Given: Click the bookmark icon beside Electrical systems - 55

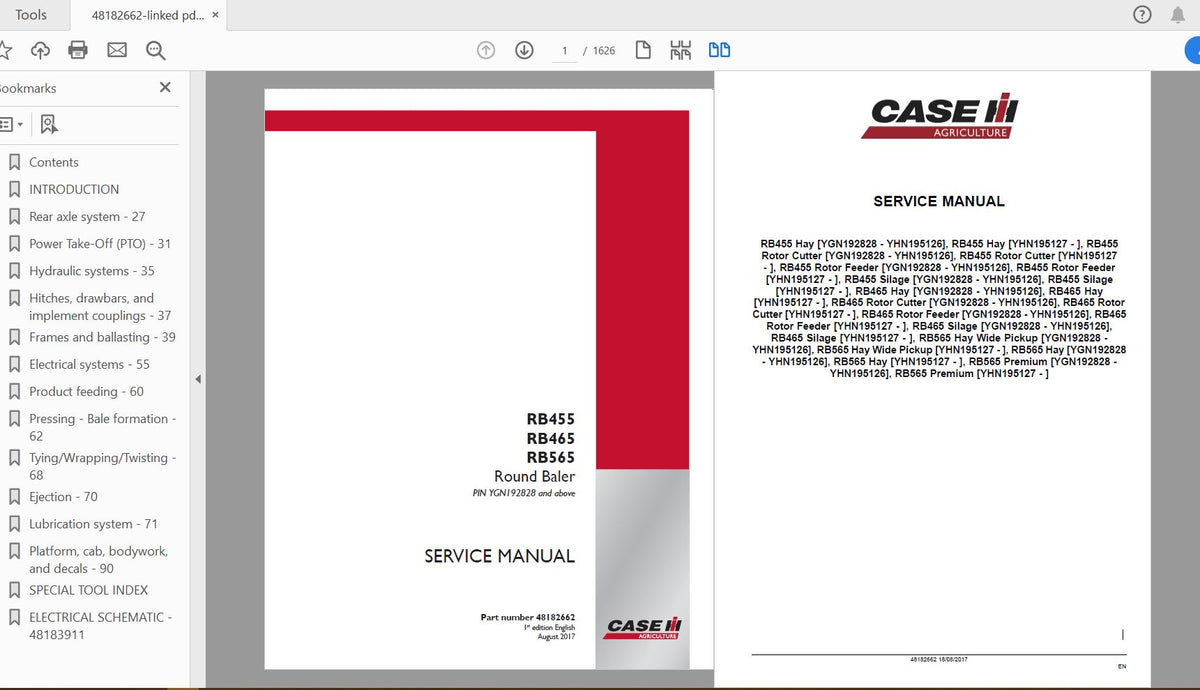Looking at the screenshot, I should 14,364.
